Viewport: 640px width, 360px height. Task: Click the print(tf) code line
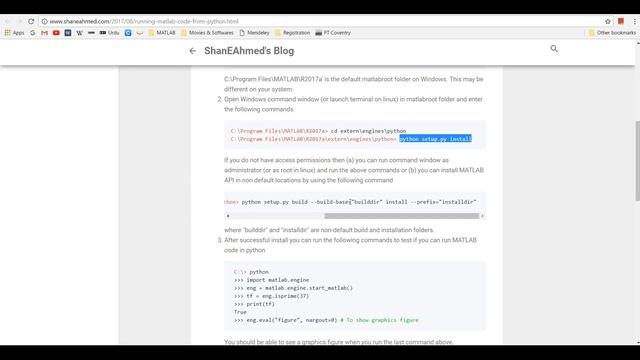(x=254, y=304)
